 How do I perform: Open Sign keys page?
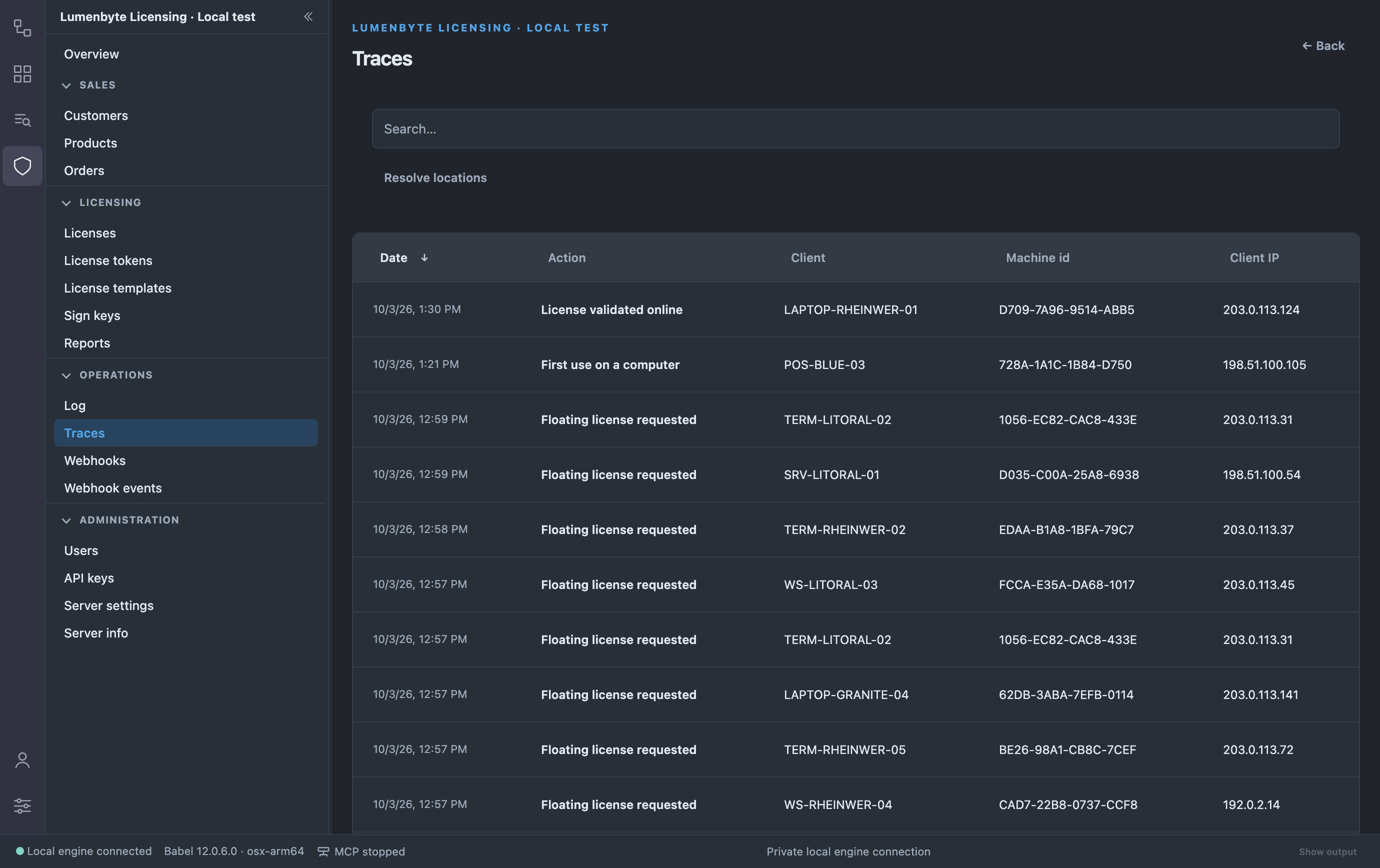click(92, 315)
